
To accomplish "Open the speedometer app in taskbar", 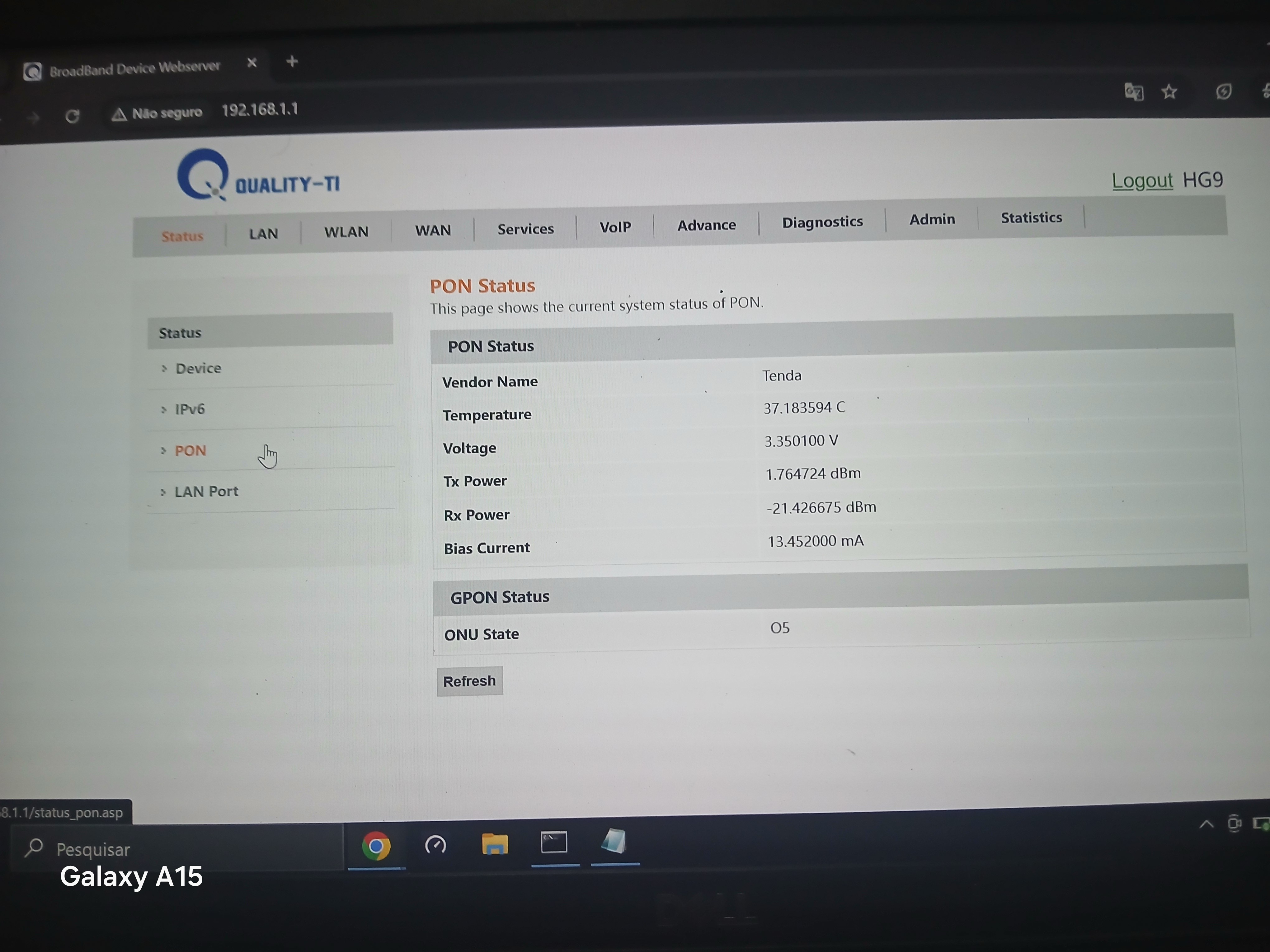I will (435, 845).
